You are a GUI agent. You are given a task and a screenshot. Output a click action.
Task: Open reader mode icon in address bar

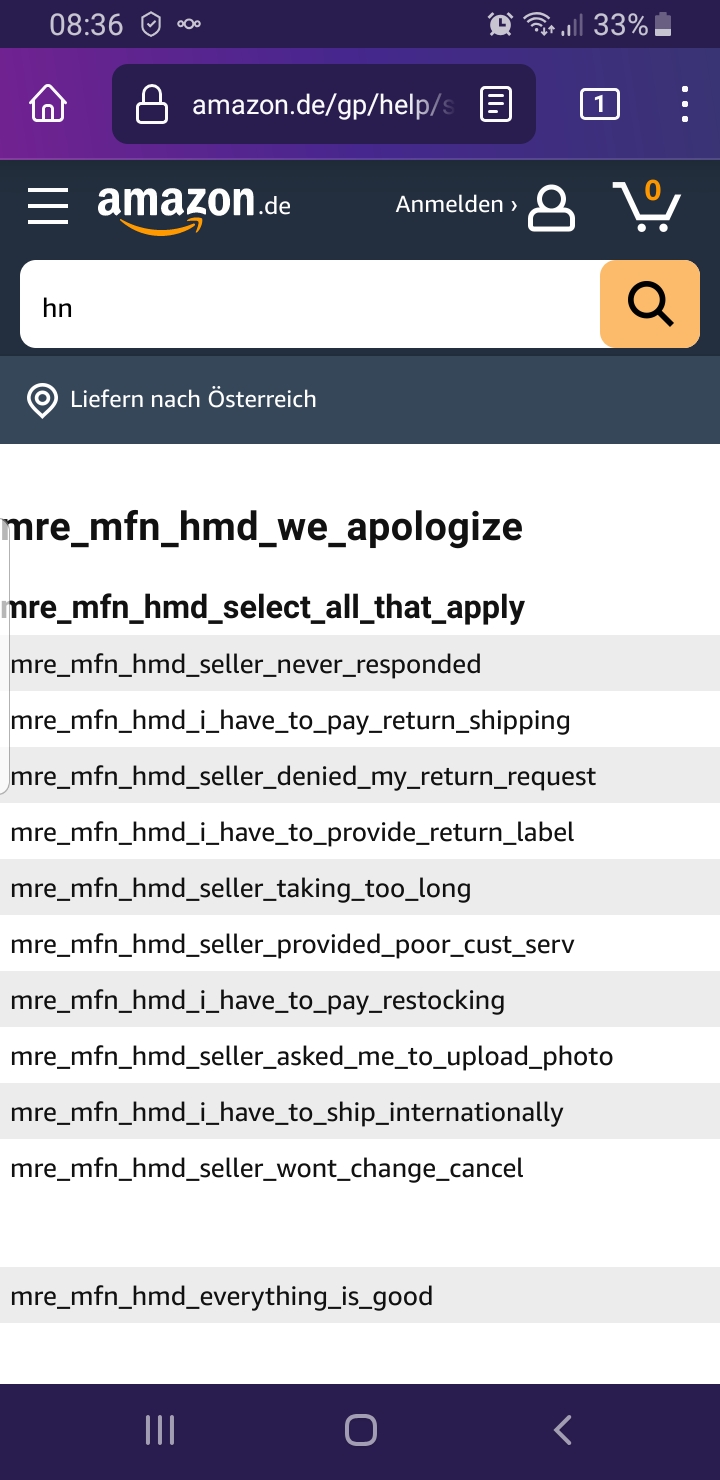[496, 104]
